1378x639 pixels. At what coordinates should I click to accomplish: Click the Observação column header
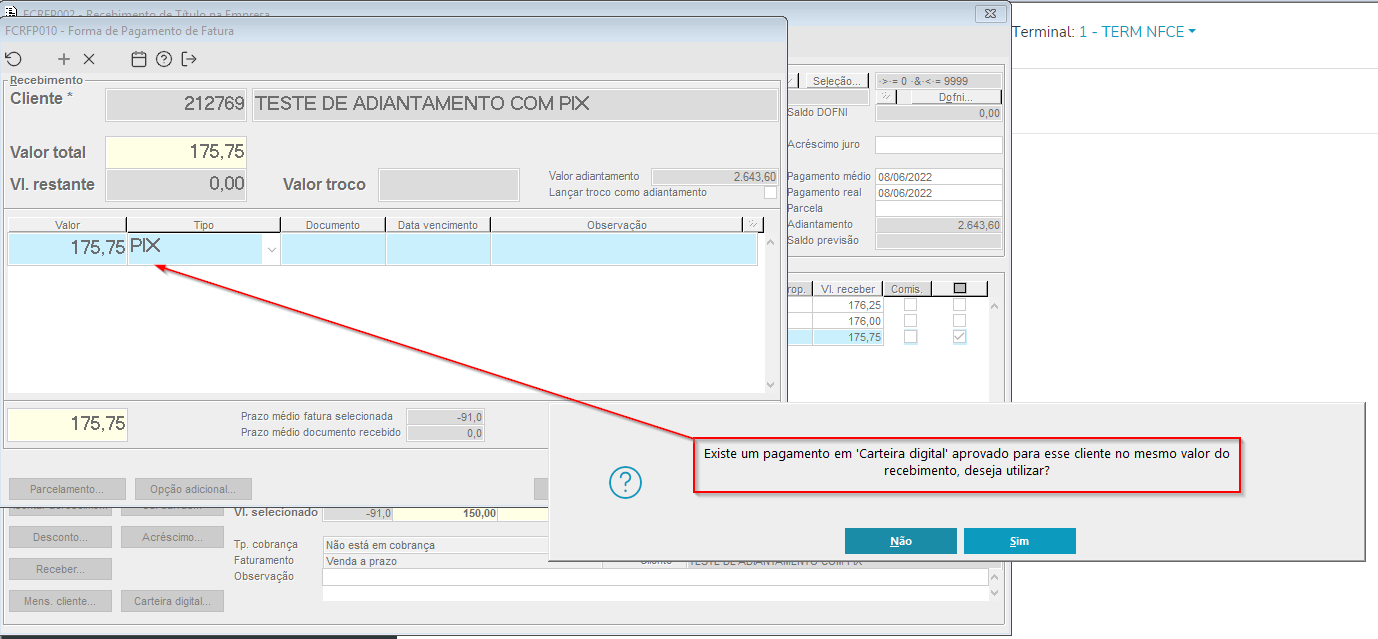[x=617, y=225]
